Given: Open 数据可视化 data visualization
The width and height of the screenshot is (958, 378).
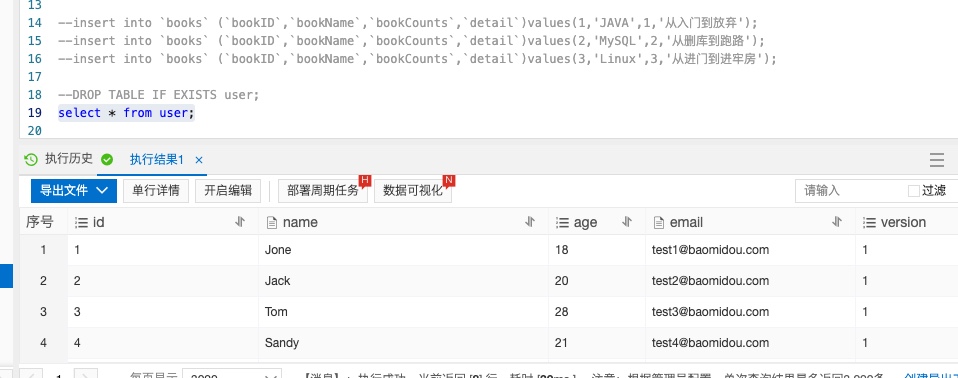Looking at the screenshot, I should (x=412, y=191).
